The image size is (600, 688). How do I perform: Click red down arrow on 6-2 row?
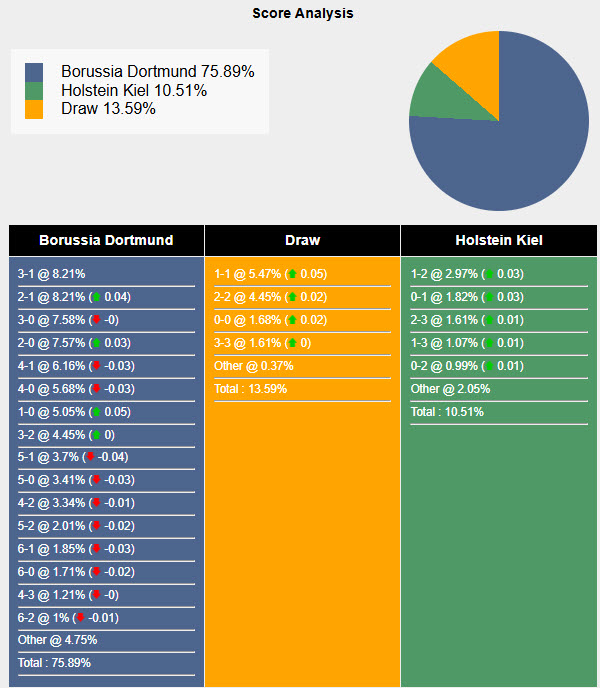80,617
